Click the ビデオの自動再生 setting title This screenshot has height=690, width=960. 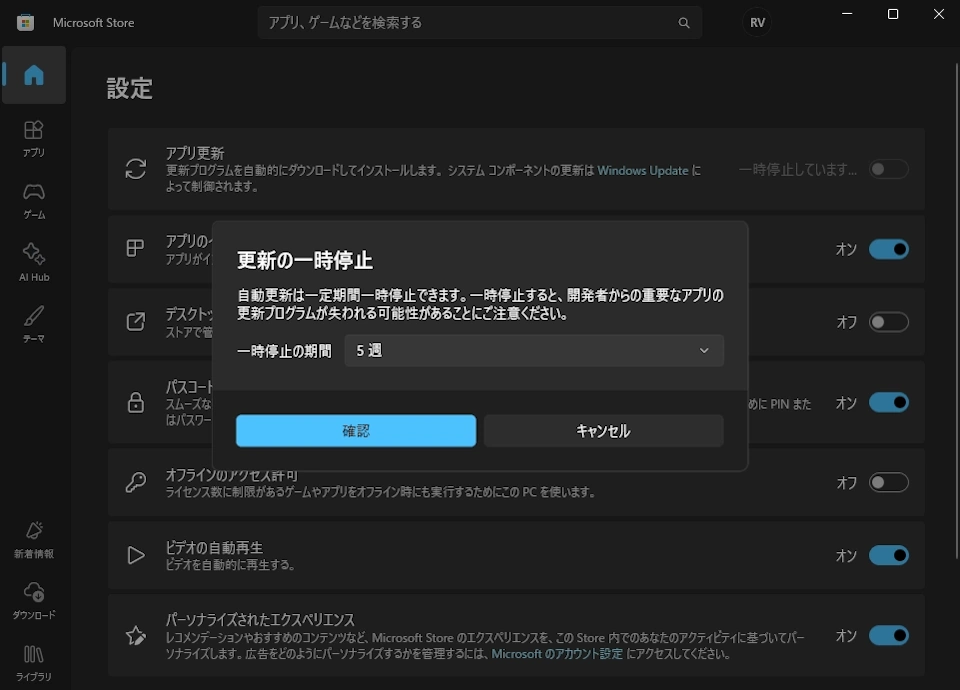click(214, 547)
